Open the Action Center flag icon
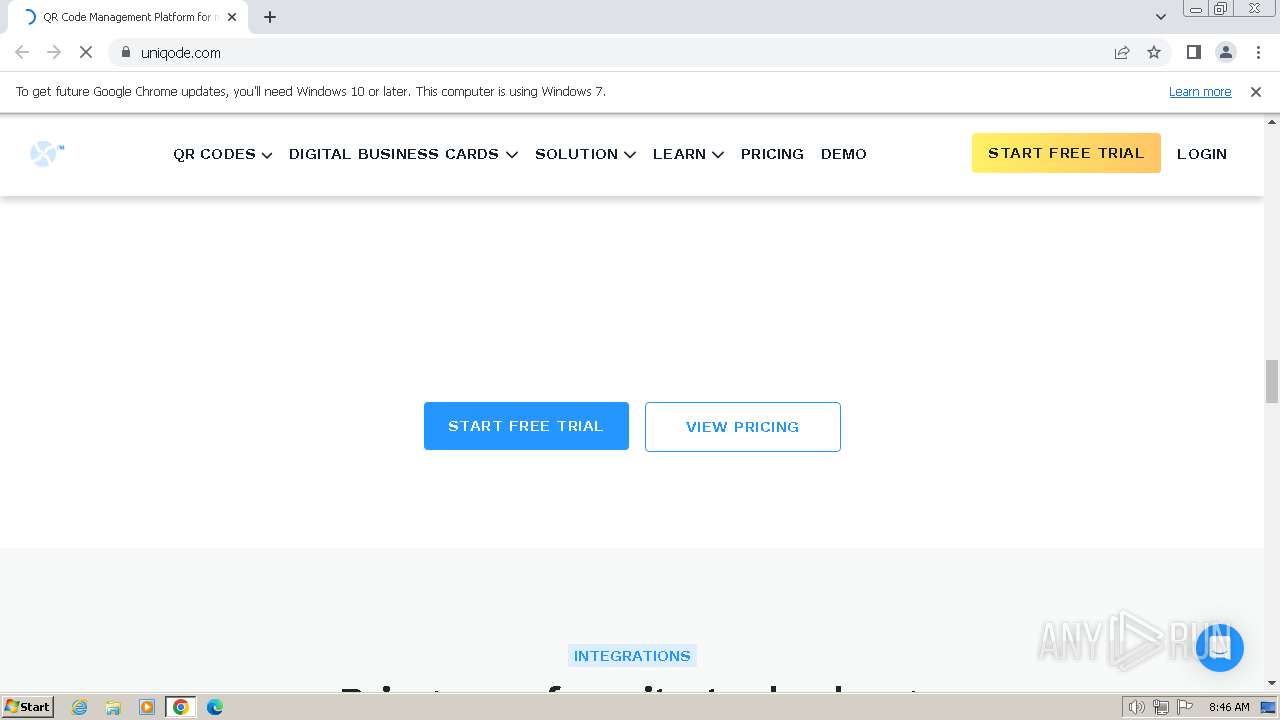 point(1185,707)
